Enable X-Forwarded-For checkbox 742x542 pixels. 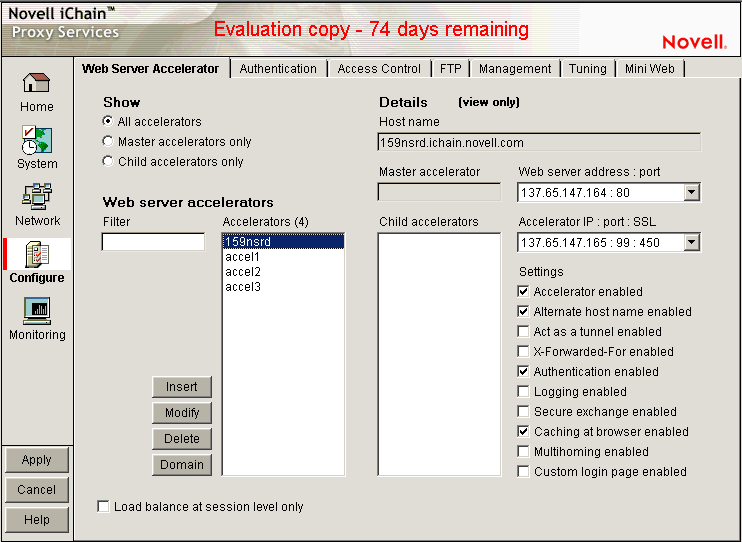tap(523, 352)
